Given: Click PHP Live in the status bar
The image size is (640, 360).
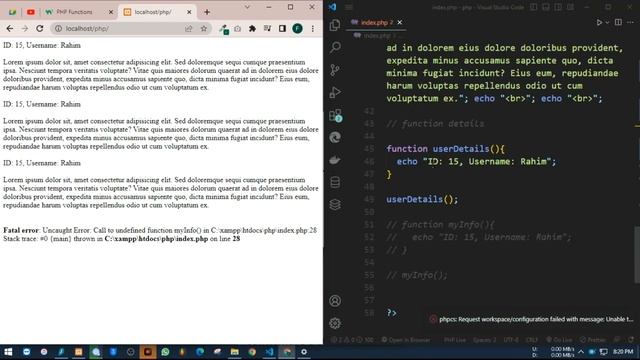Looking at the screenshot, I should tap(454, 340).
